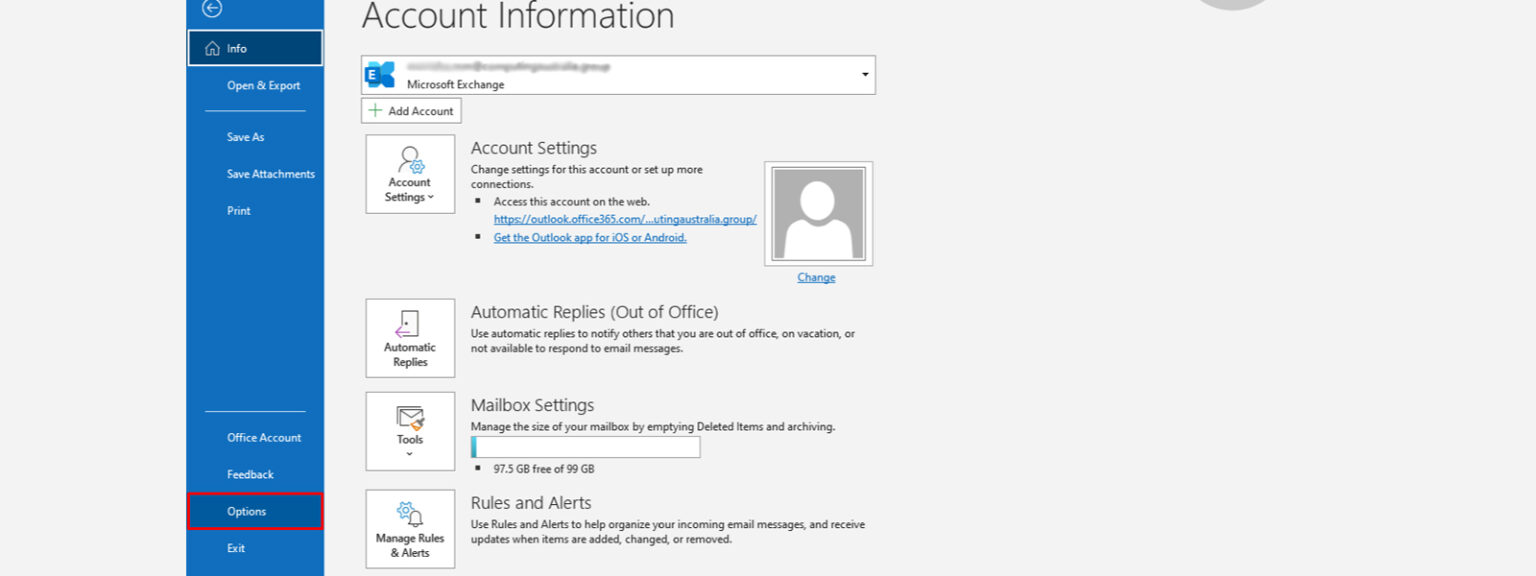Screen dimensions: 1536x576
Task: Open Get the Outlook app link
Action: (x=590, y=238)
